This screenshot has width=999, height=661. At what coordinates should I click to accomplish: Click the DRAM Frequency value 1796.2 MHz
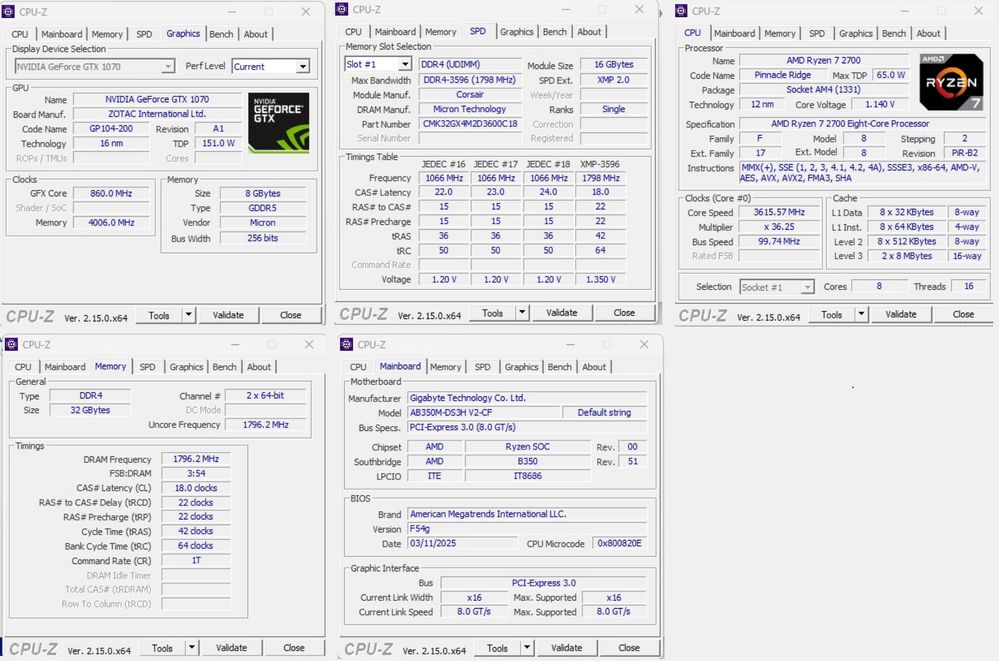[196, 459]
